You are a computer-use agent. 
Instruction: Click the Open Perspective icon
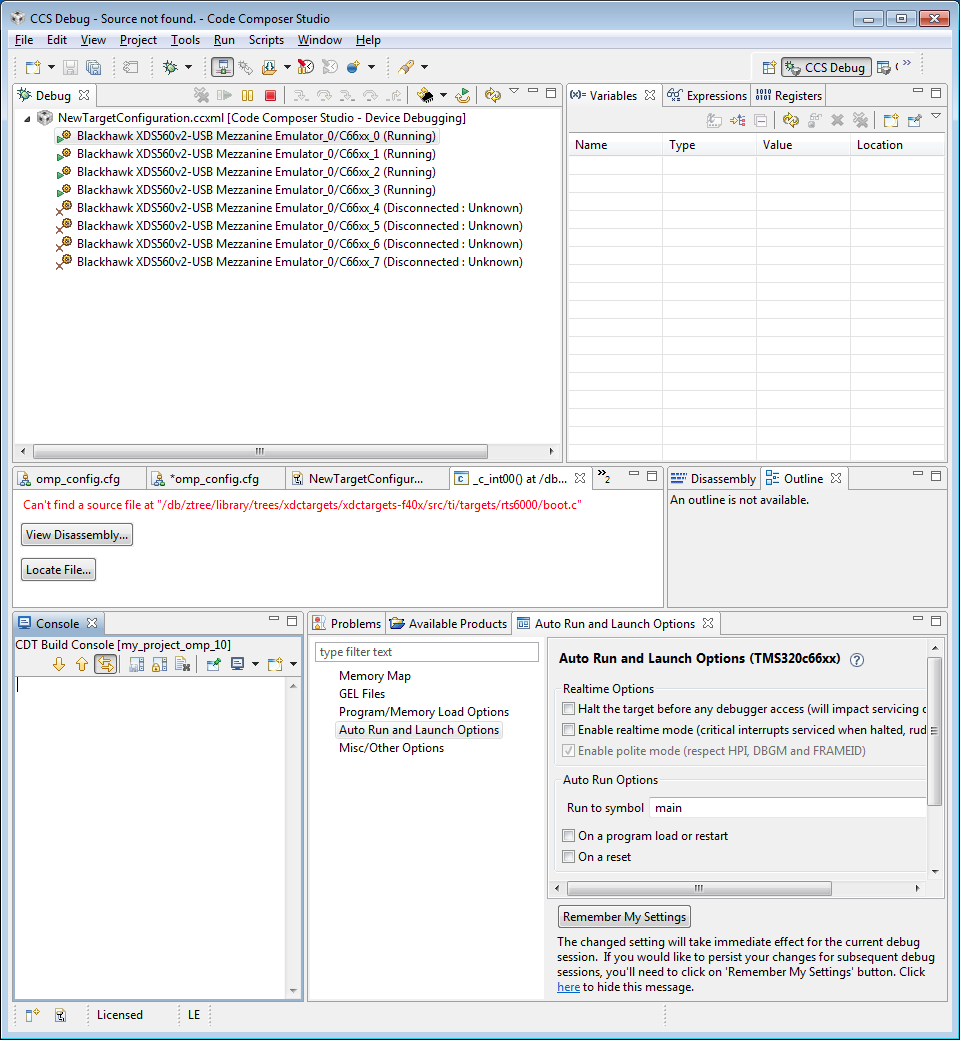click(769, 67)
